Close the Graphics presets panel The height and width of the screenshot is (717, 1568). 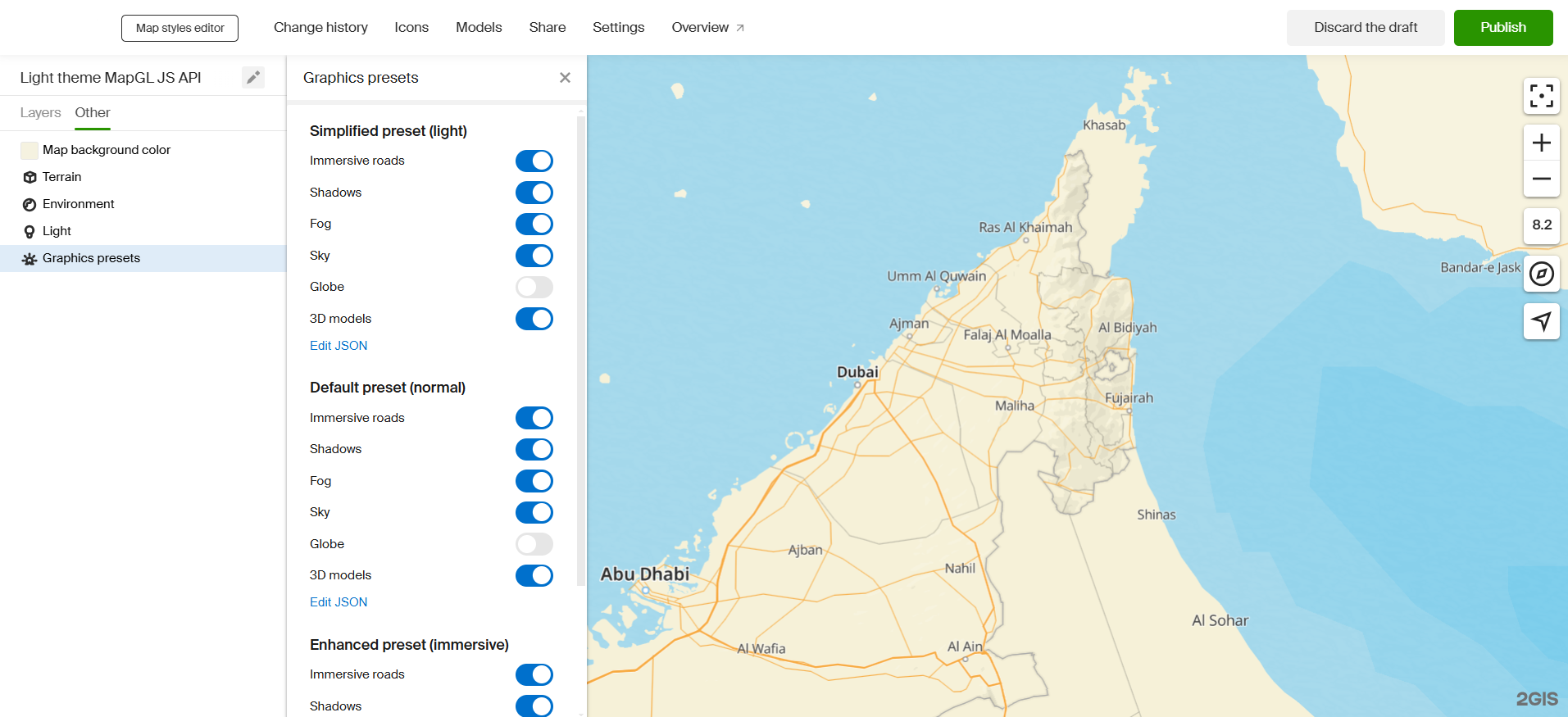click(x=565, y=78)
